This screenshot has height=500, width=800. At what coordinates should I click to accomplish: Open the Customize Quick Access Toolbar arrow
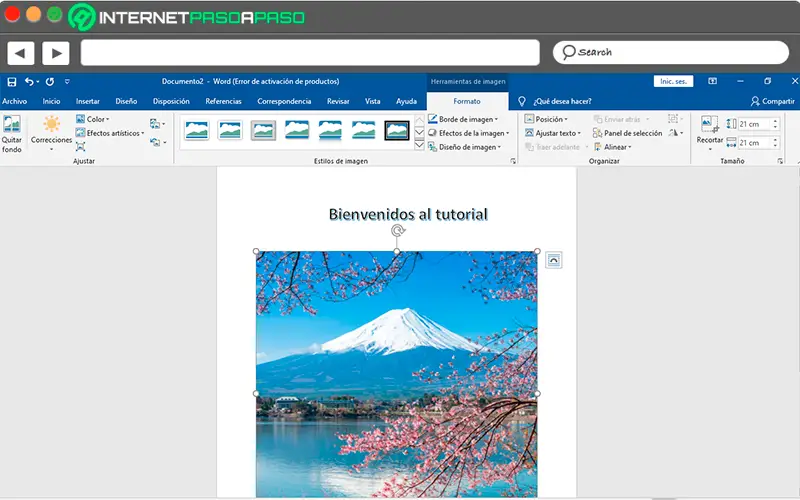pos(67,82)
